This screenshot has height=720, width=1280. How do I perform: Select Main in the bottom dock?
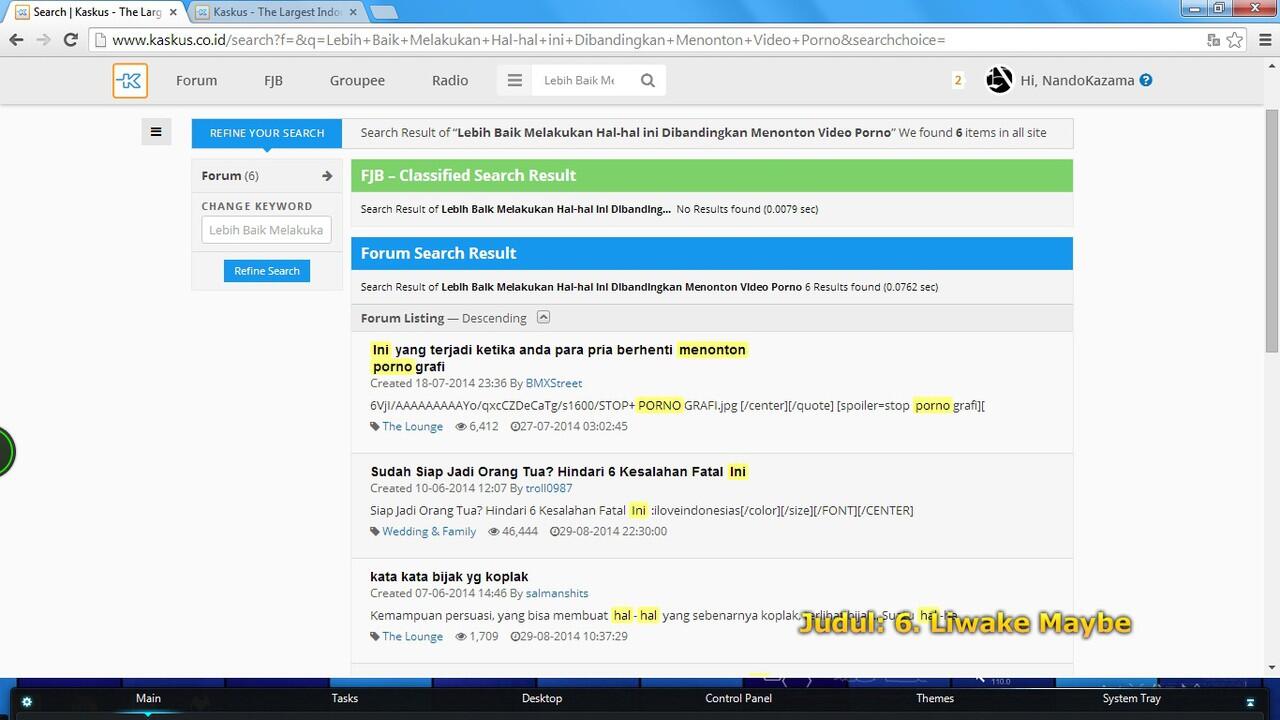tap(148, 698)
